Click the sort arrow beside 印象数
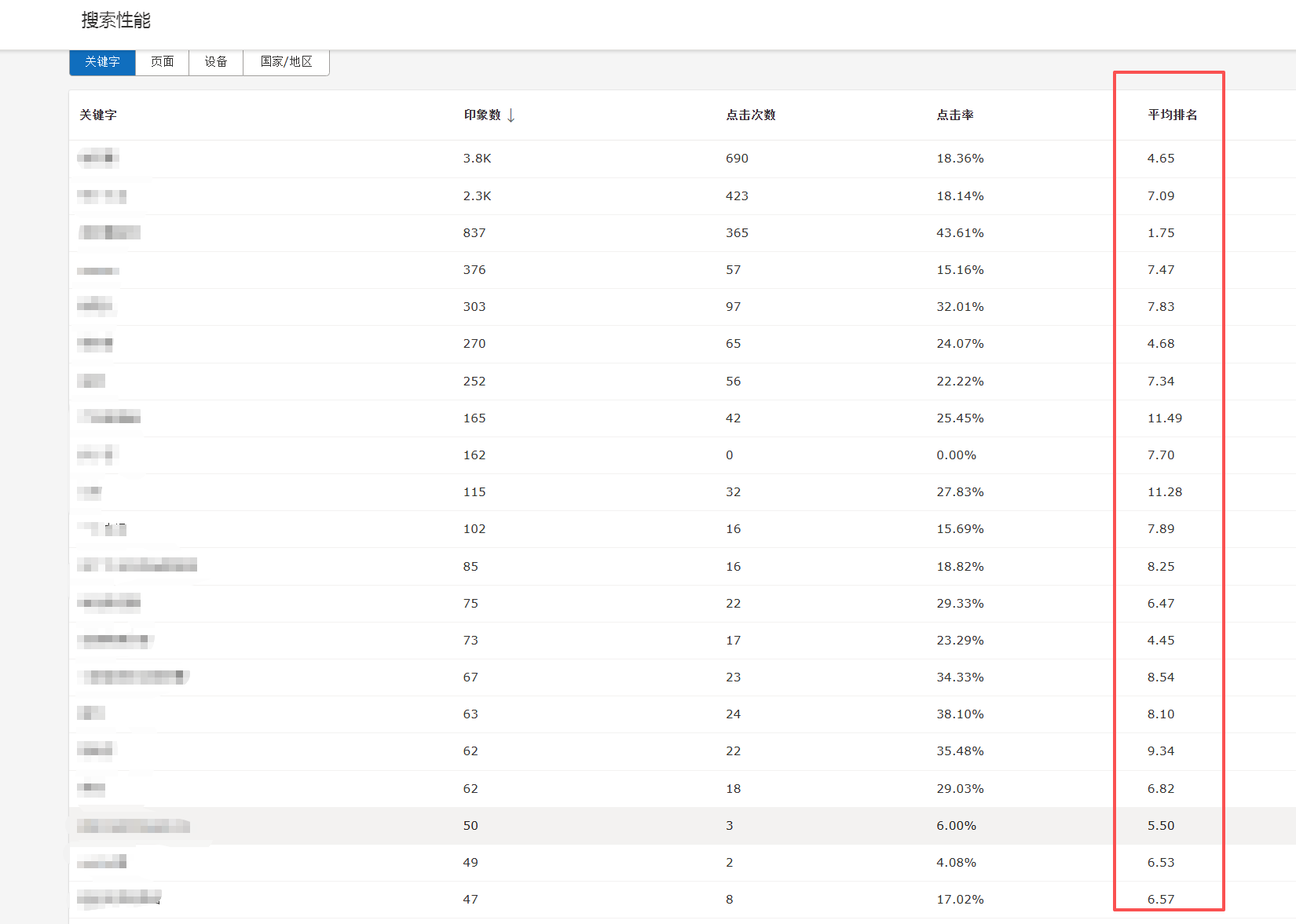 [511, 115]
